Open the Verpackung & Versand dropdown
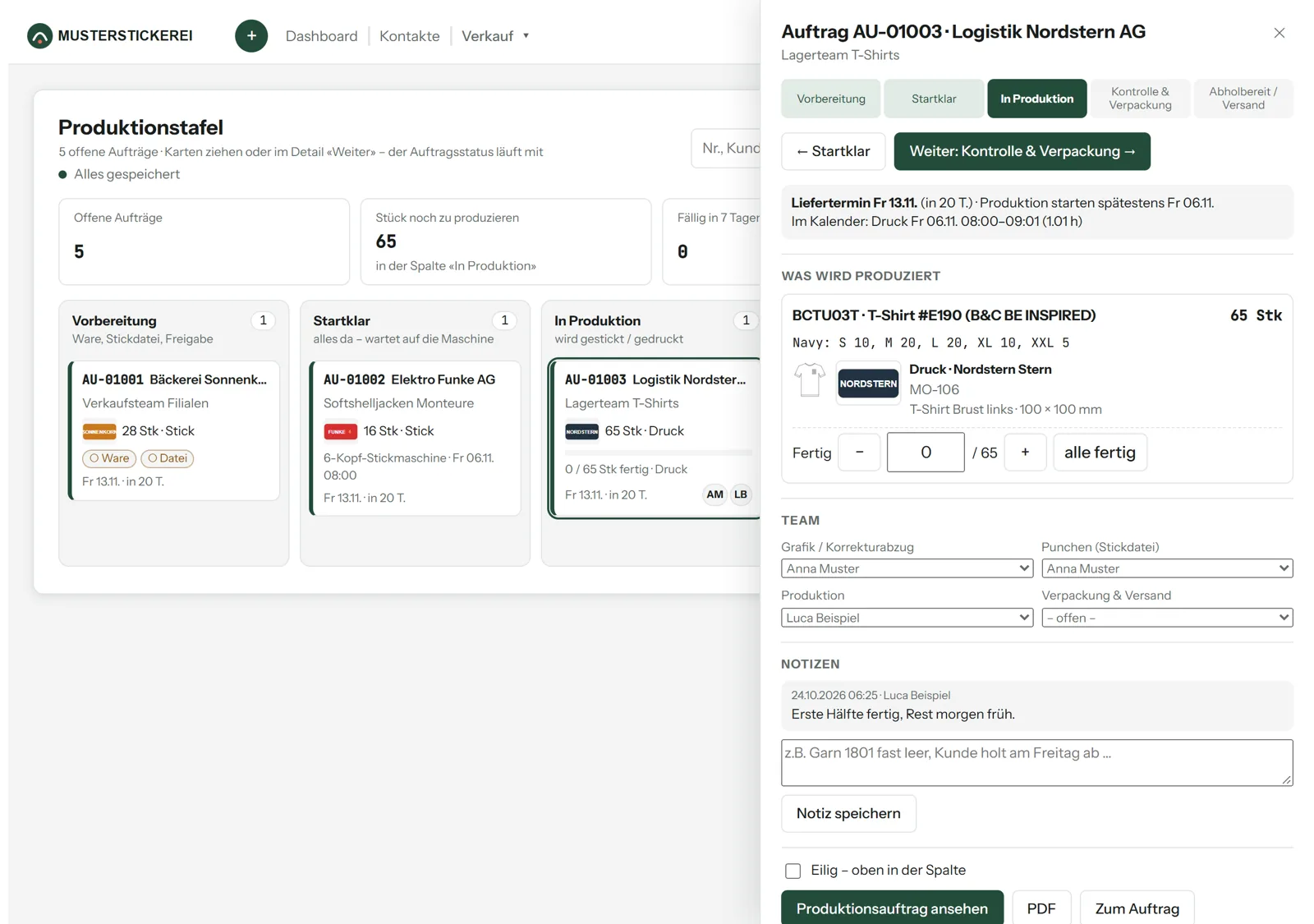Screen dimensions: 1314x924 (x=1167, y=618)
